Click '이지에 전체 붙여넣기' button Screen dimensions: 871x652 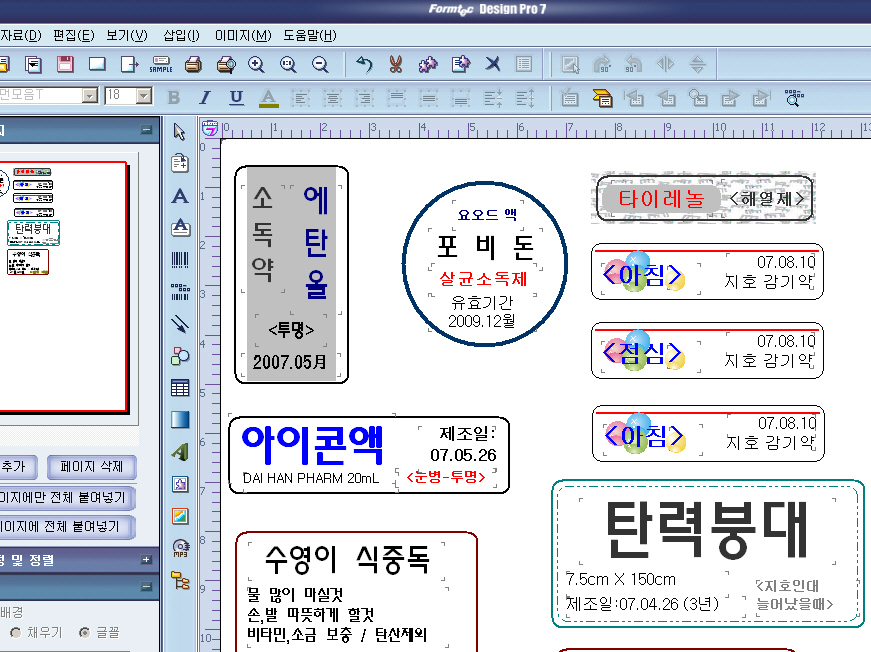click(66, 526)
